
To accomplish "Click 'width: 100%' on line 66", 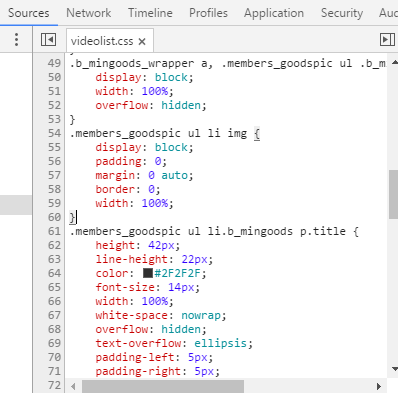I will tap(134, 301).
